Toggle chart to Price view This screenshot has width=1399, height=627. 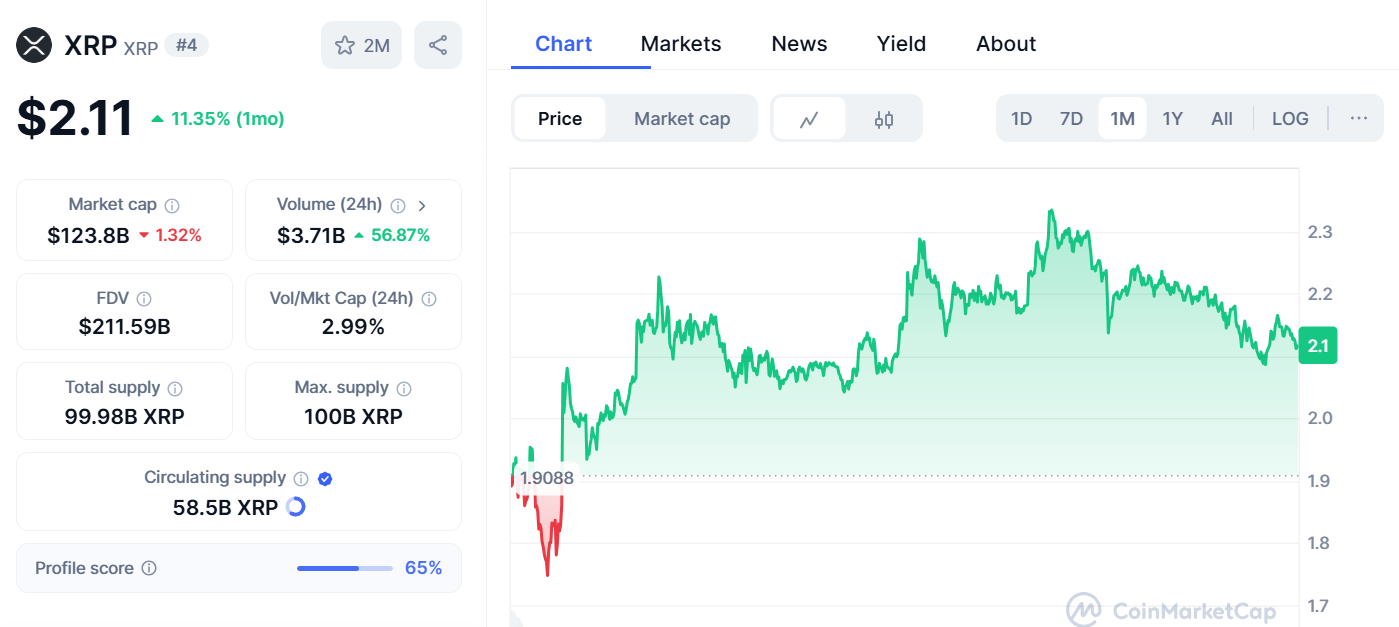click(560, 119)
